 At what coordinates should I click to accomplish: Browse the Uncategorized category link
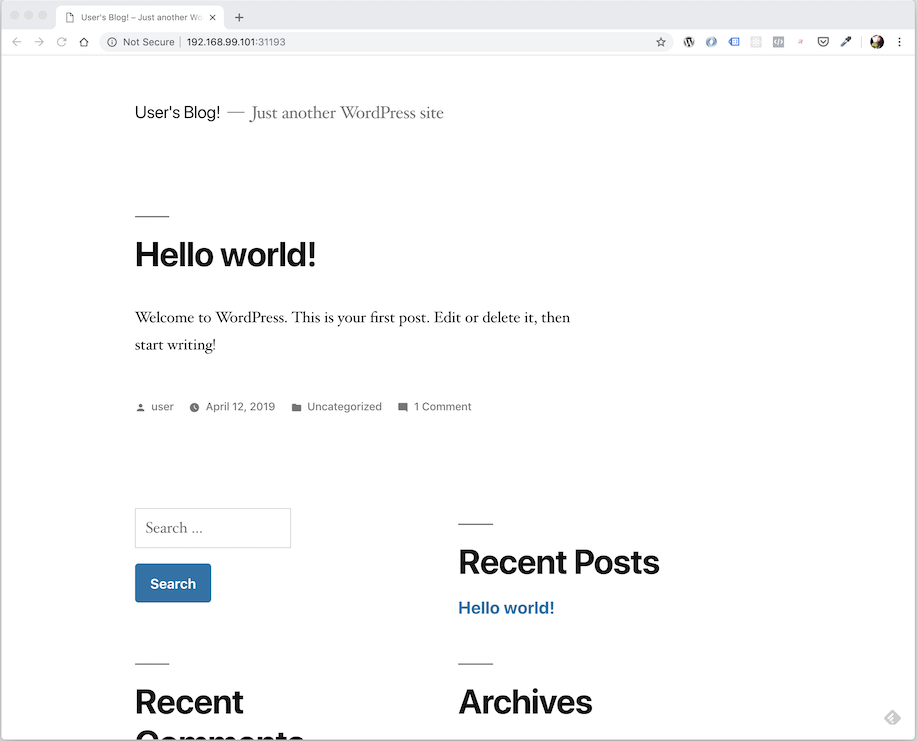coord(344,407)
